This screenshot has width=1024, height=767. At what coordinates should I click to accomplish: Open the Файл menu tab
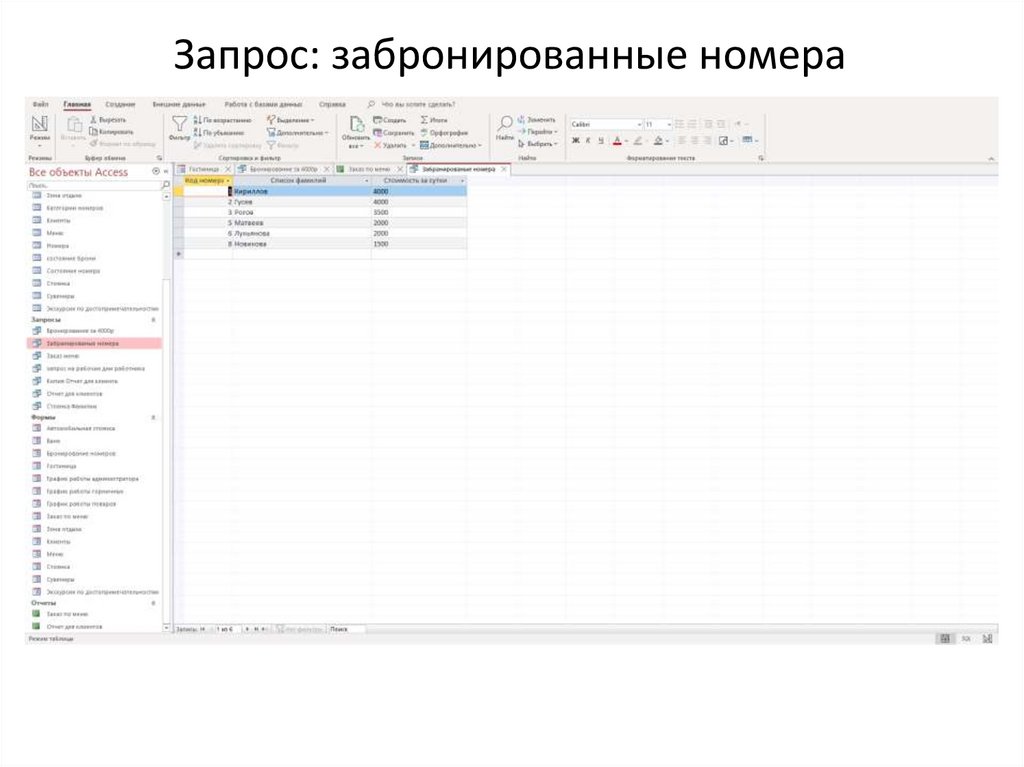[40, 105]
